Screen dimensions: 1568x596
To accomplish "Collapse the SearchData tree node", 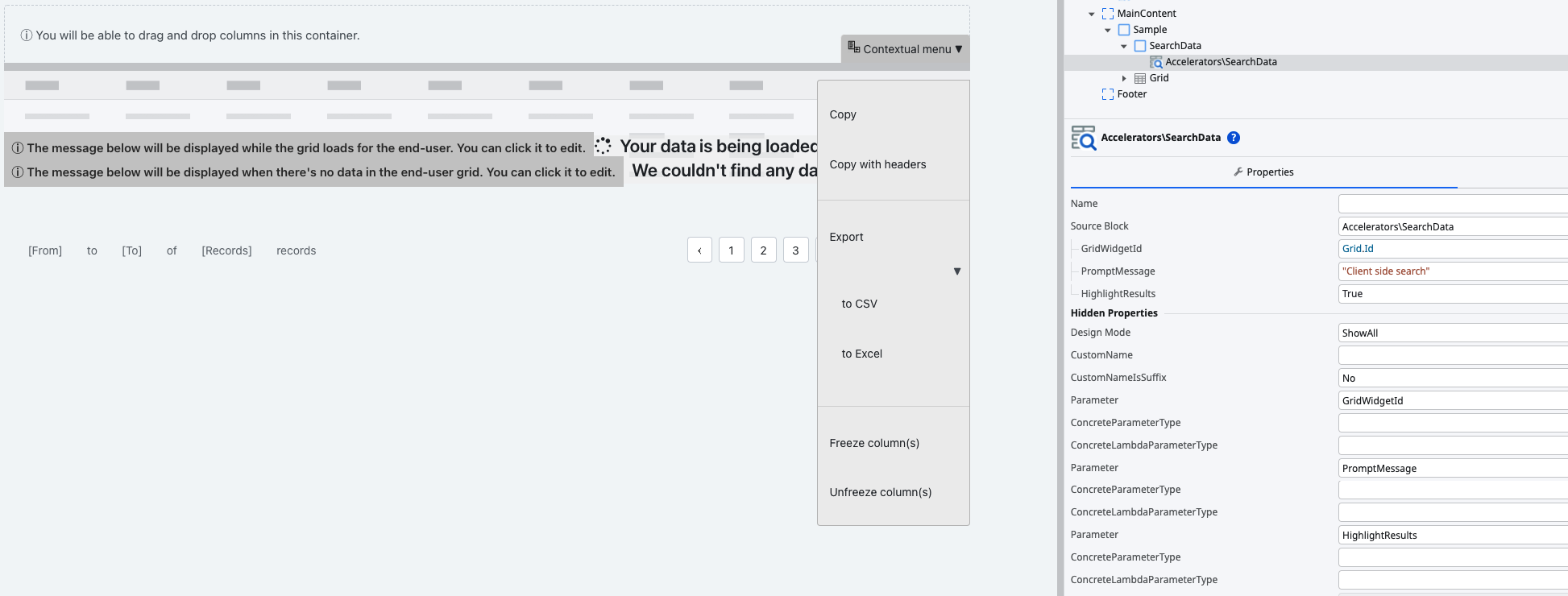I will tap(1124, 46).
